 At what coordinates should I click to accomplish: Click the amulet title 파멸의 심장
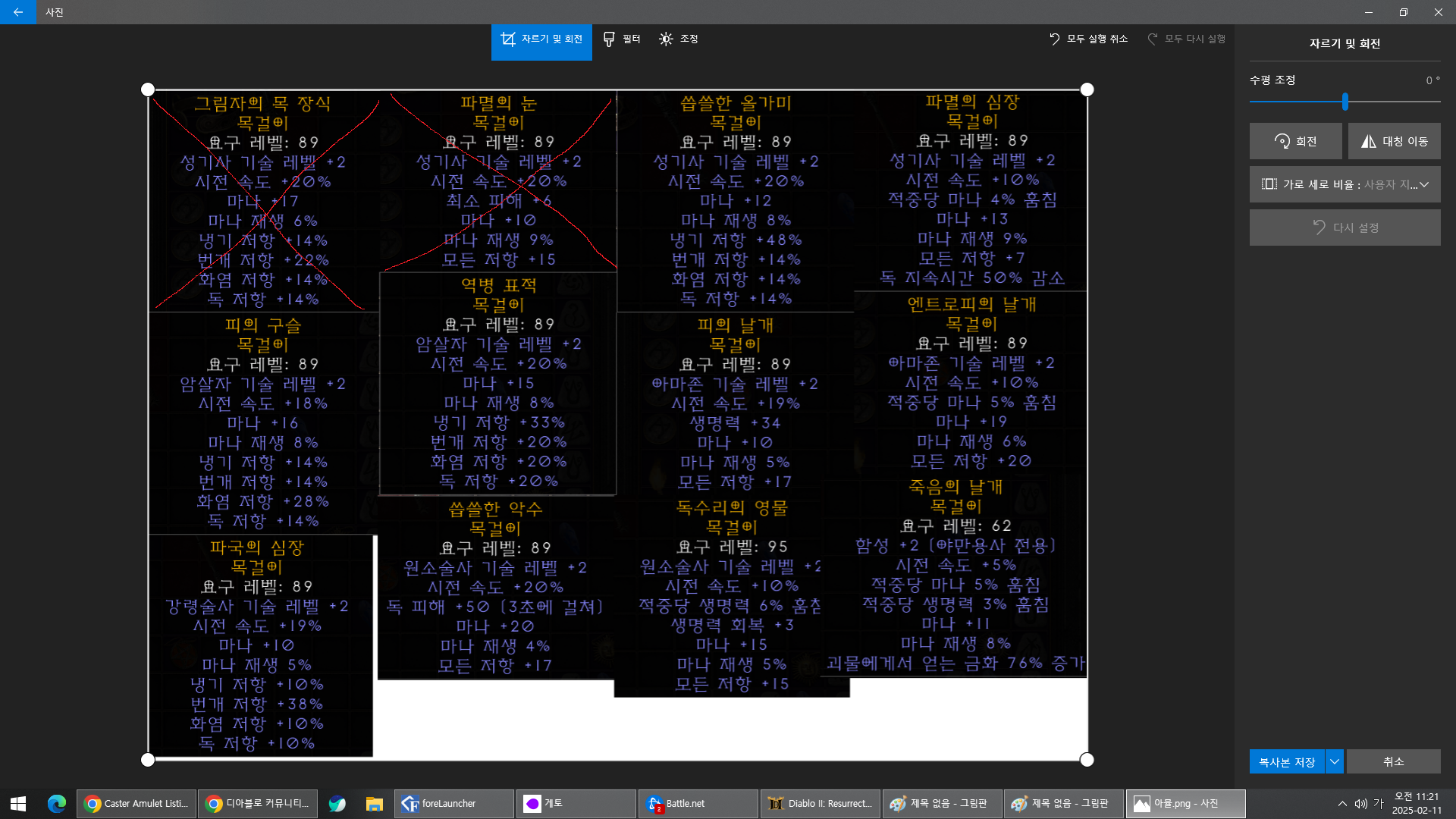[972, 102]
